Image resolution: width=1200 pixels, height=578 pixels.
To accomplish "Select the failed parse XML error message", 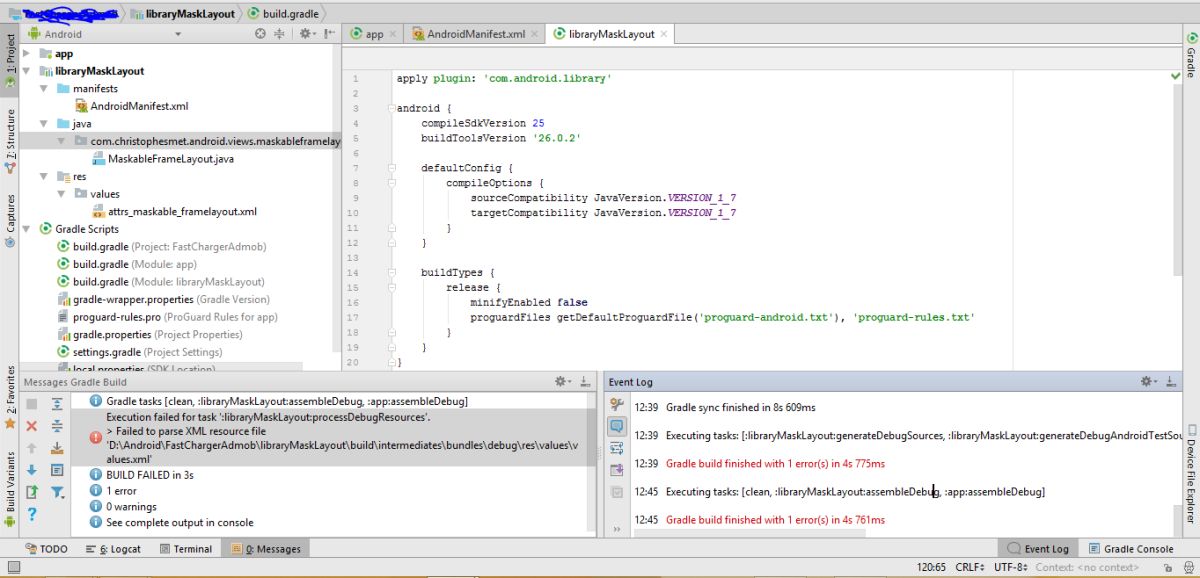I will (x=334, y=437).
